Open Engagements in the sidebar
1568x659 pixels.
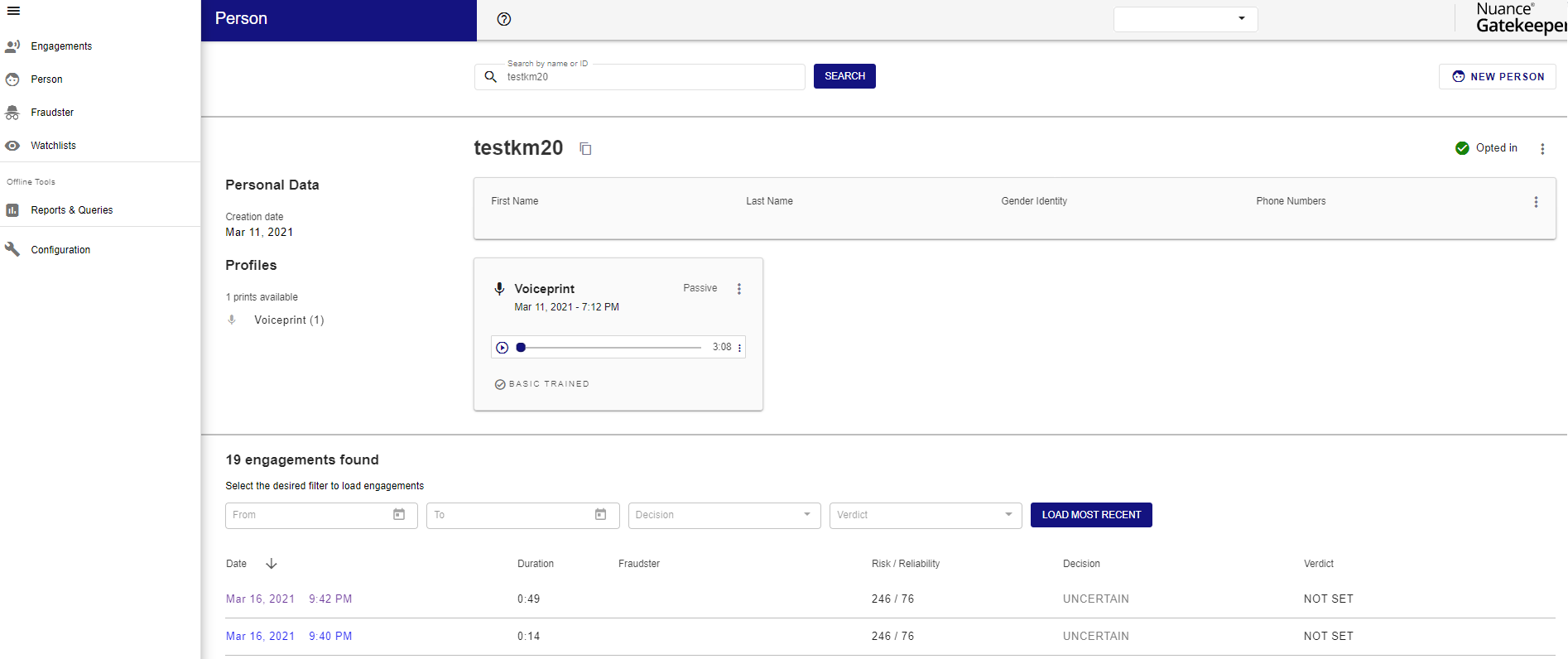pyautogui.click(x=61, y=46)
